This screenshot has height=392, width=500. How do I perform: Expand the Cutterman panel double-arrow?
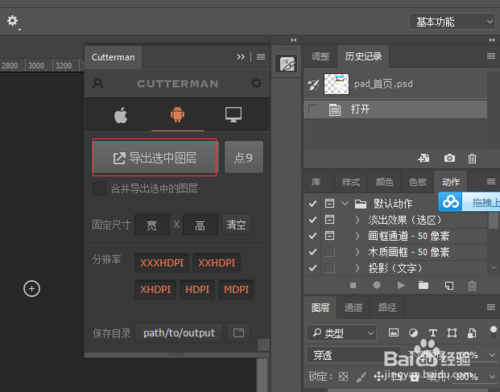click(x=240, y=57)
